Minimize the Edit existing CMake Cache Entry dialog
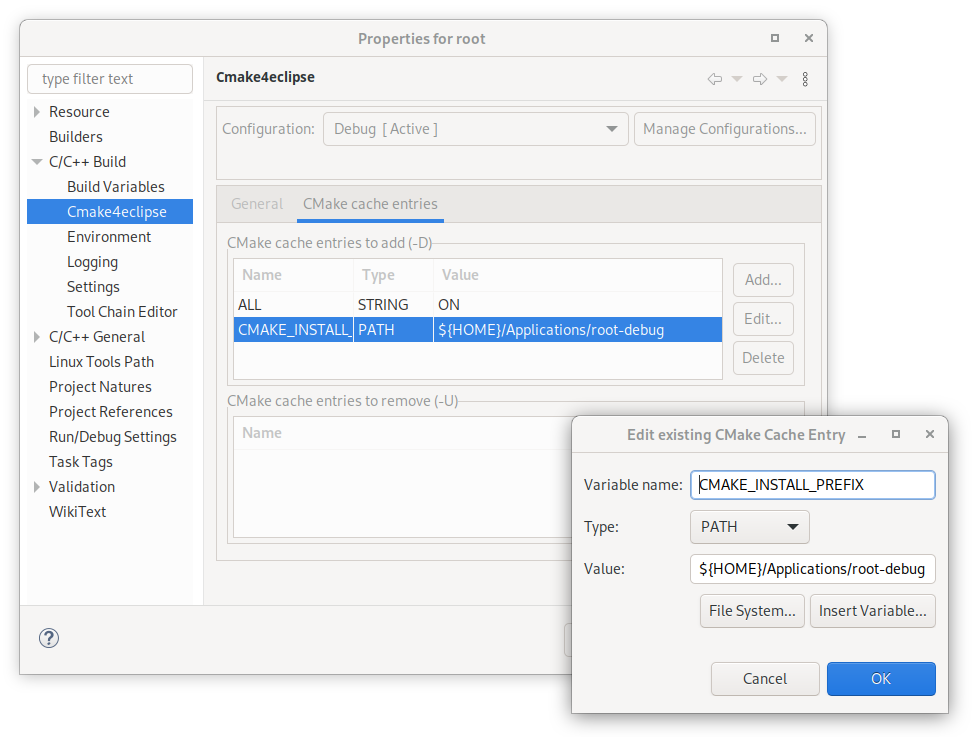This screenshot has width=977, height=737. pos(862,435)
